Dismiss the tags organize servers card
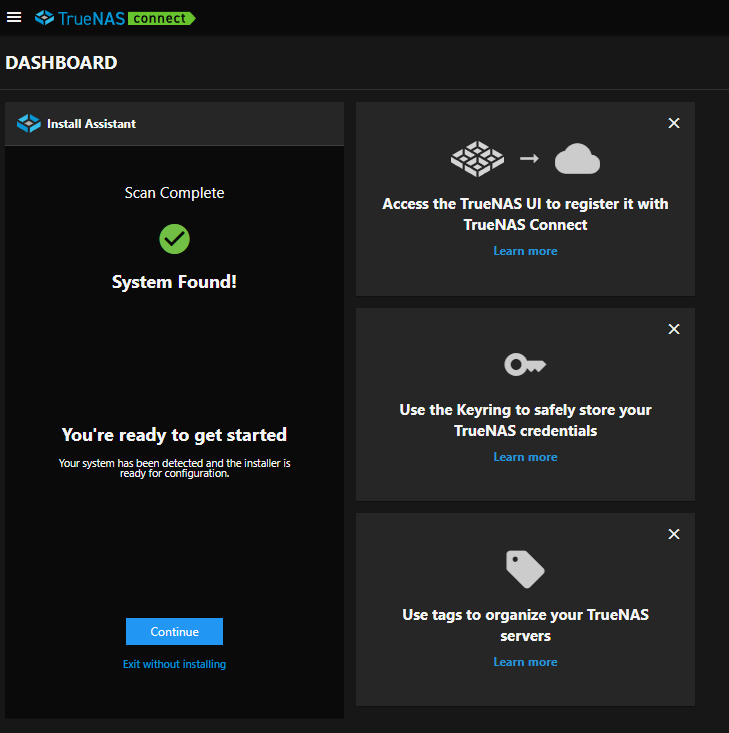 (x=674, y=534)
